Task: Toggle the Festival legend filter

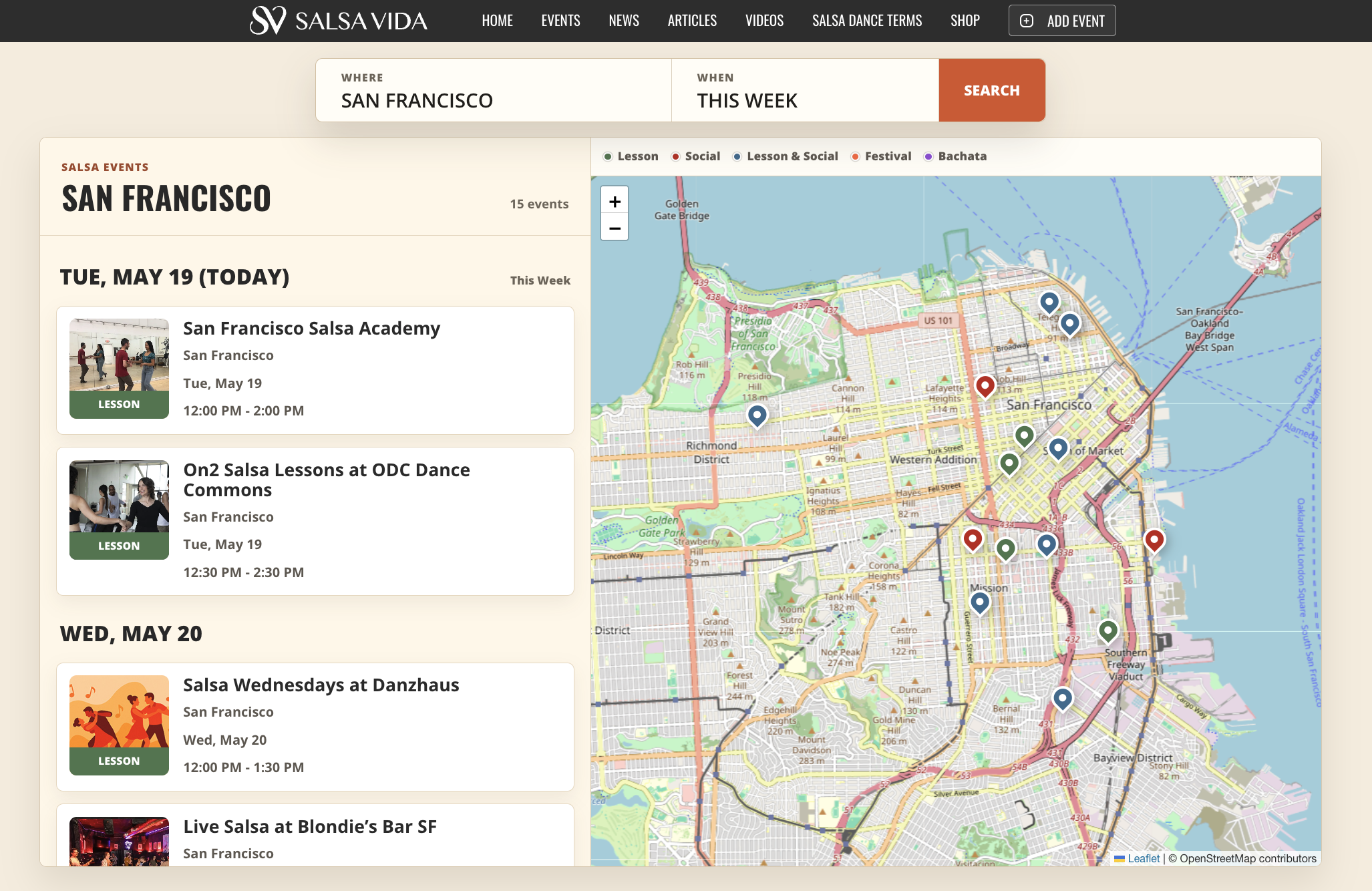Action: coord(880,156)
